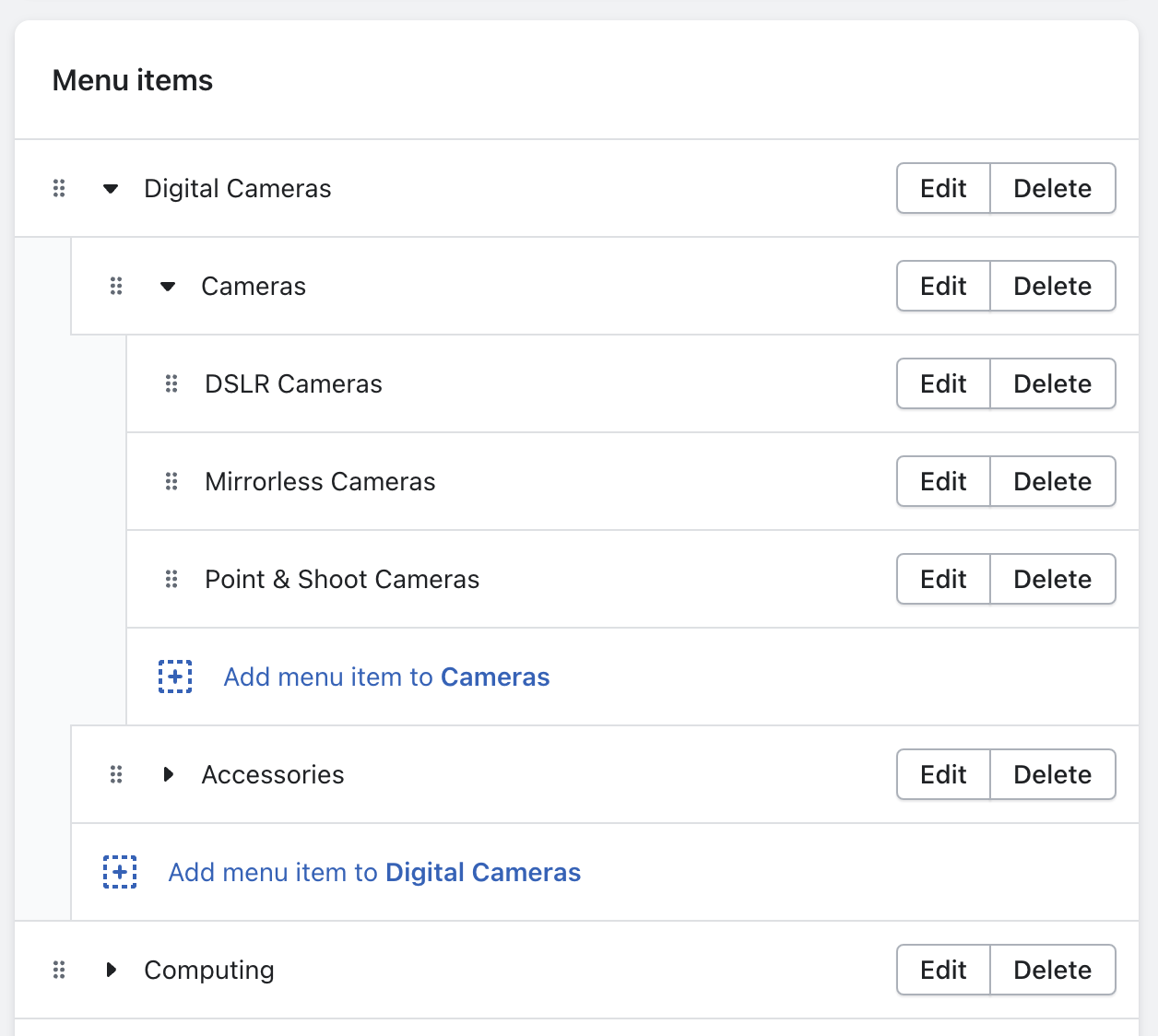The width and height of the screenshot is (1158, 1036).
Task: Click Add menu item to Digital Cameras
Action: point(373,872)
